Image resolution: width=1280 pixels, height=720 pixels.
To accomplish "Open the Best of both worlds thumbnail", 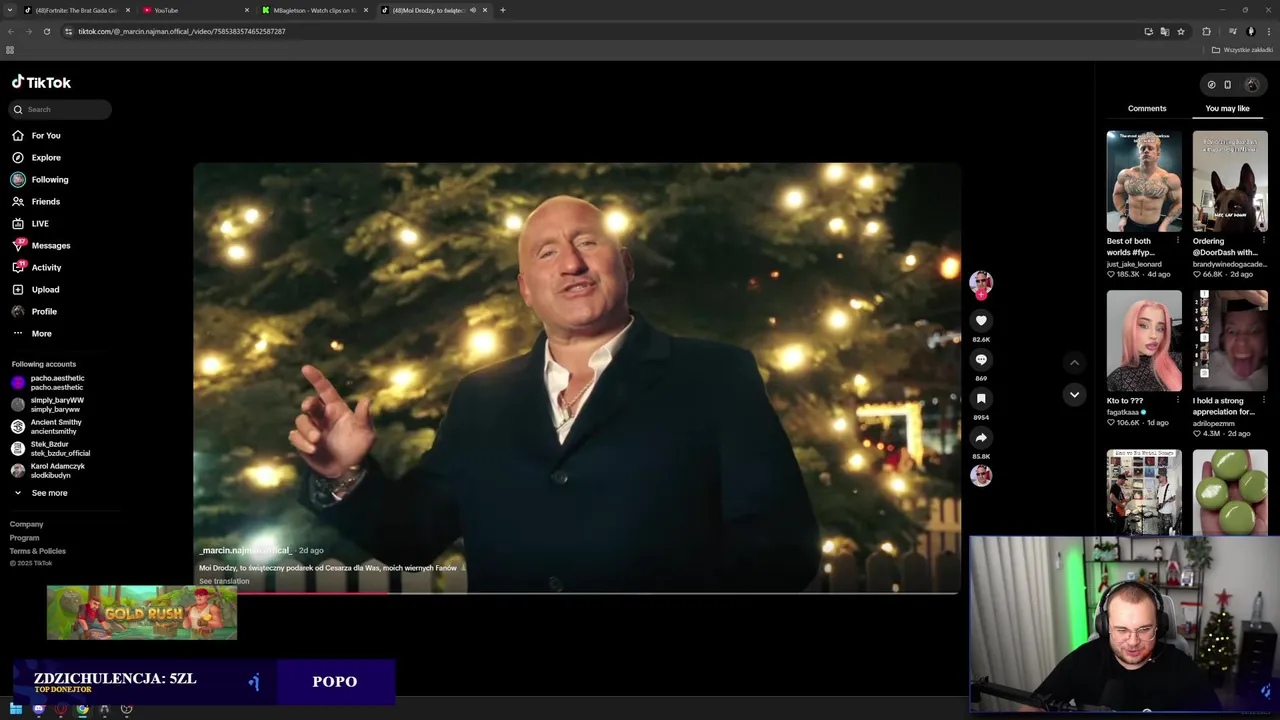I will (x=1144, y=181).
